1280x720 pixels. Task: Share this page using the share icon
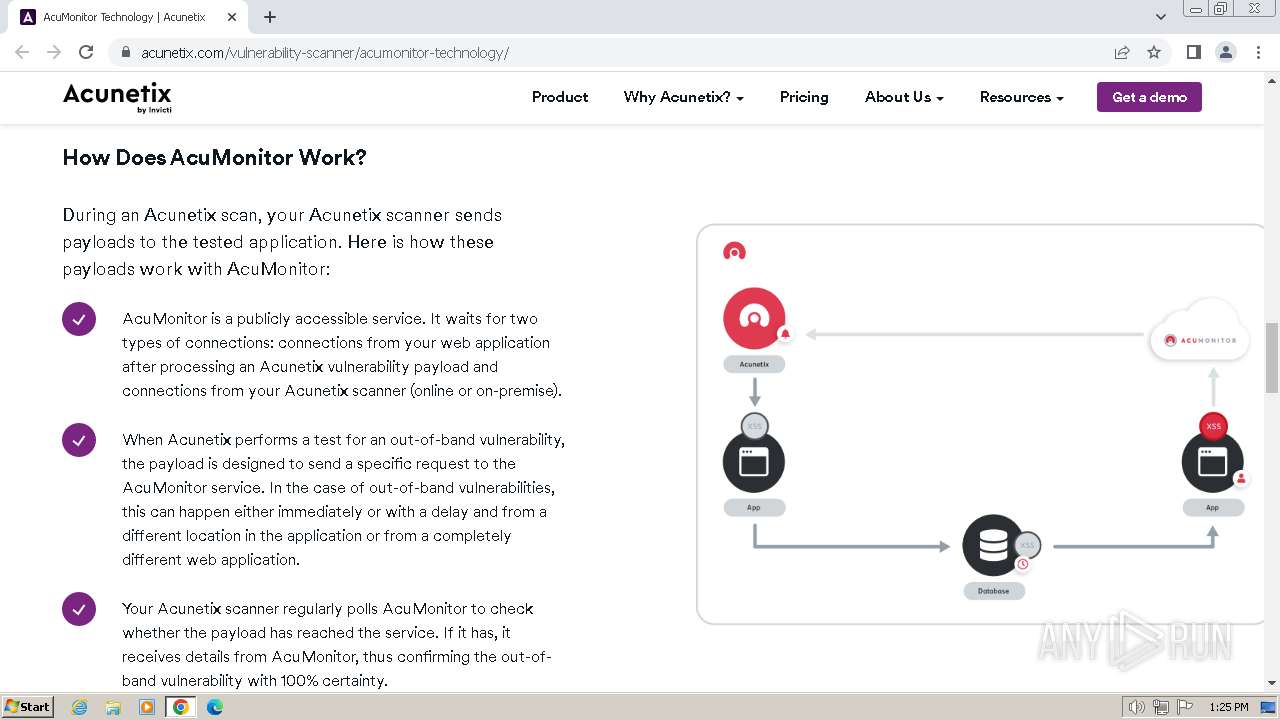point(1122,52)
